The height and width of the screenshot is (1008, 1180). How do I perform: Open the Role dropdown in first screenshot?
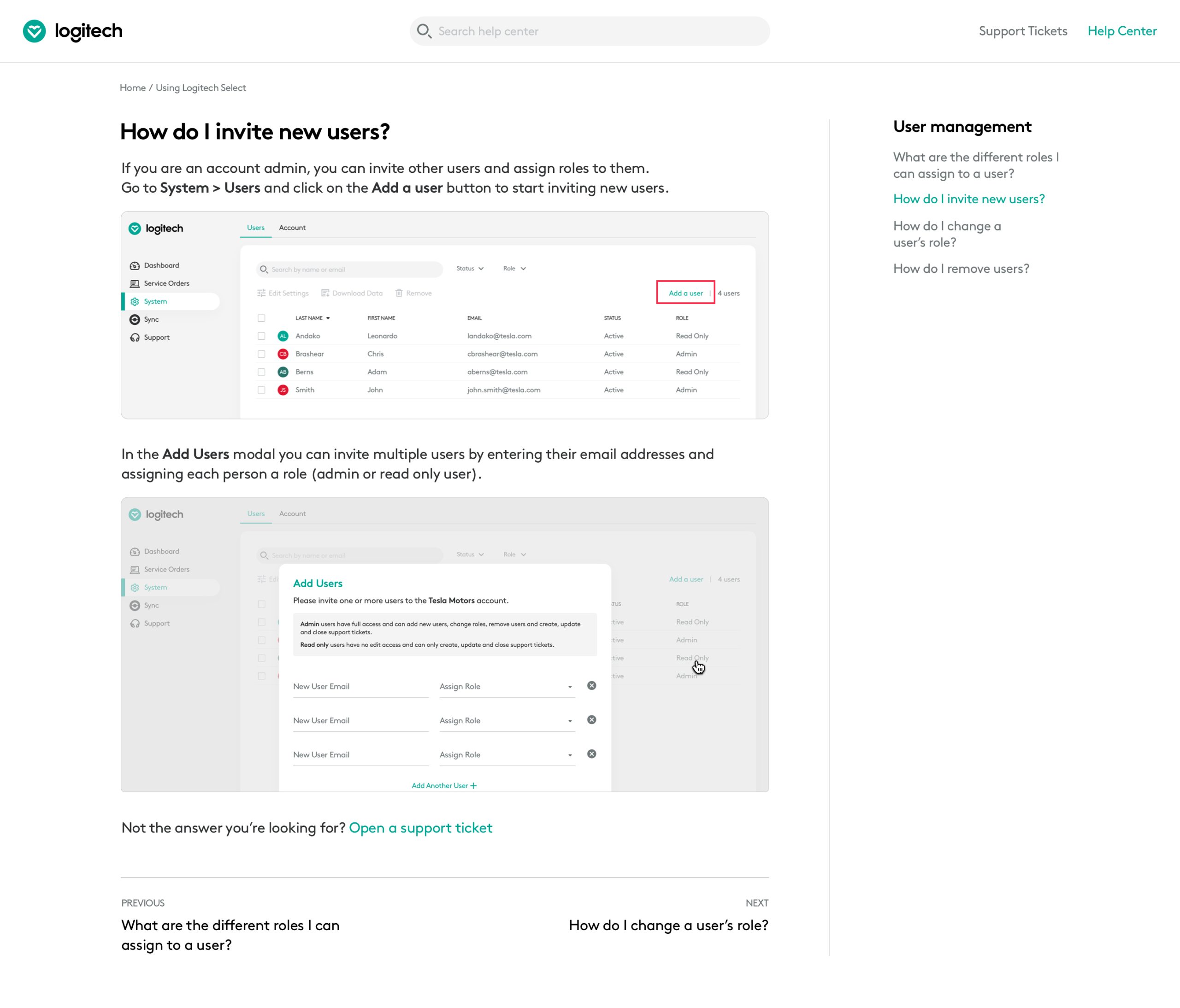pyautogui.click(x=514, y=268)
